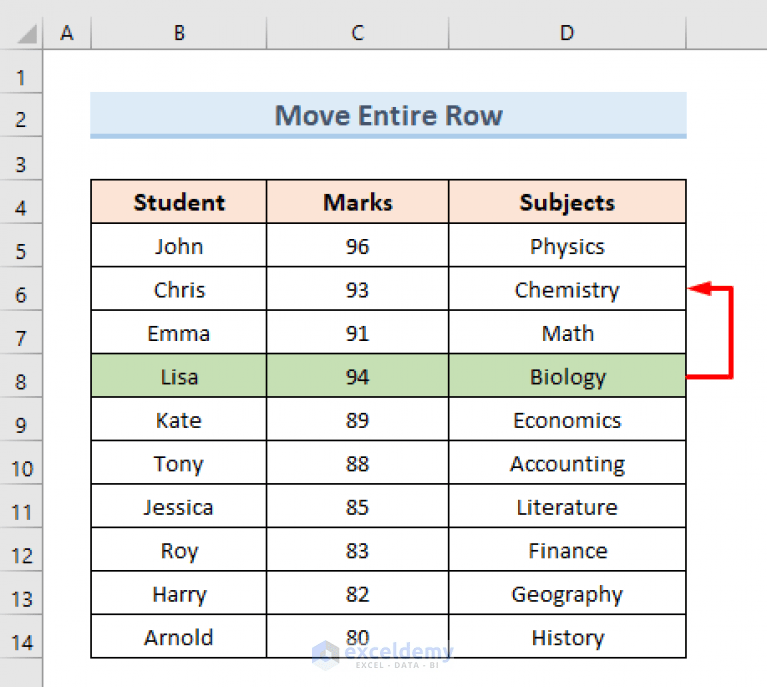
Task: Select the Economics cell
Action: coord(567,419)
